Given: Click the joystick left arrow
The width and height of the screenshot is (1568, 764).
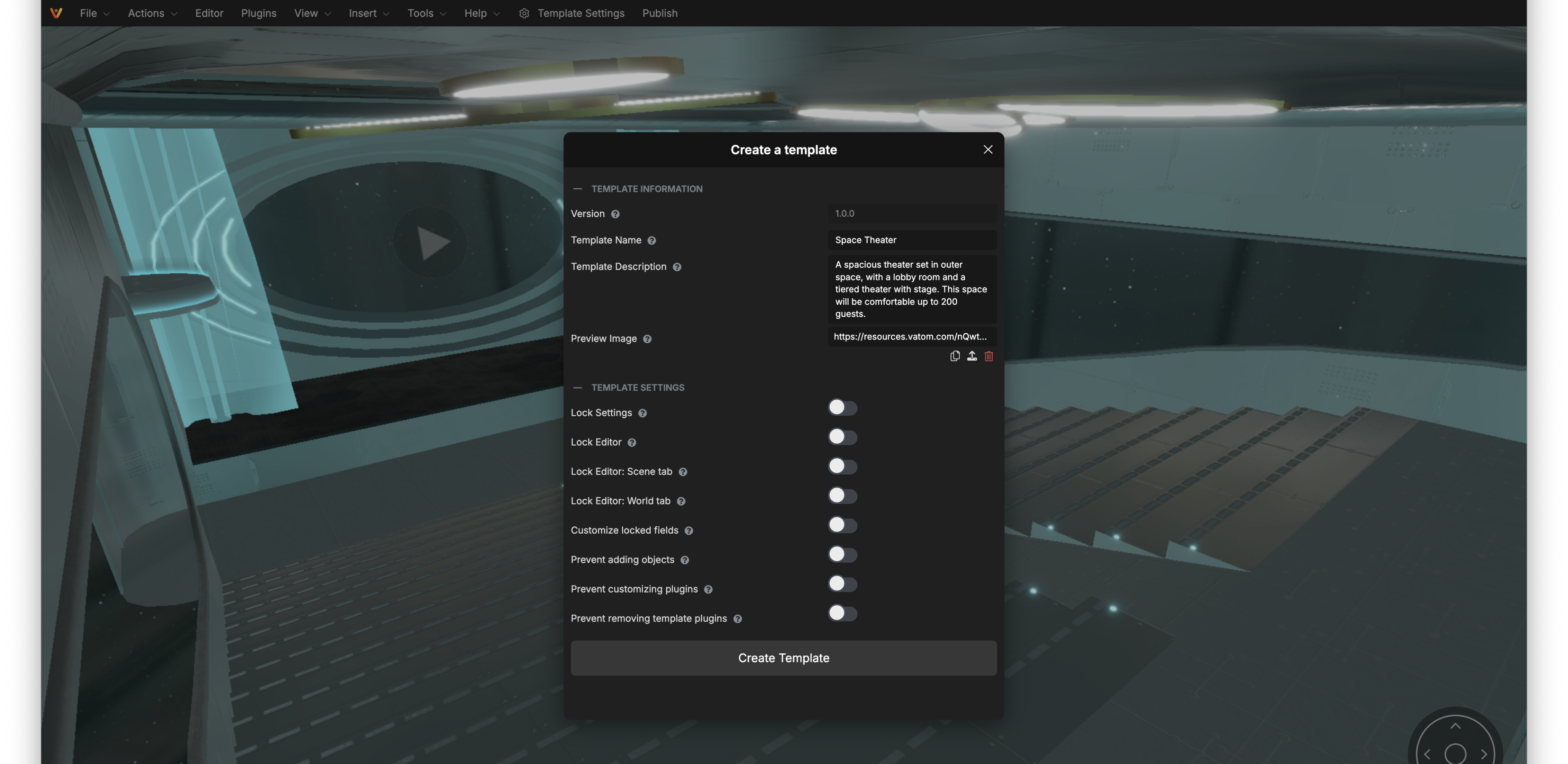Looking at the screenshot, I should (x=1428, y=755).
